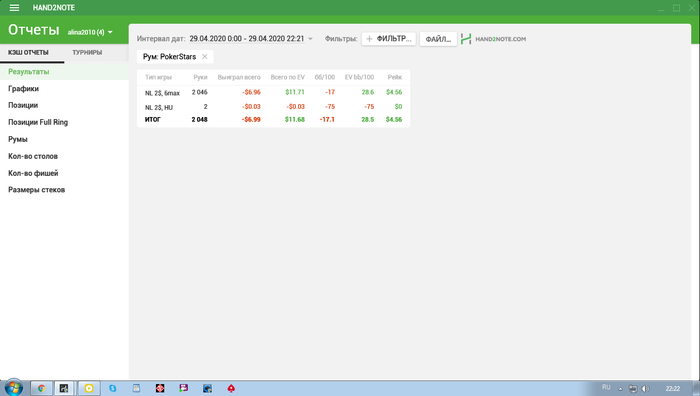This screenshot has height=396, width=700.
Task: Open the alina2010 (4) player dropdown
Action: [90, 32]
